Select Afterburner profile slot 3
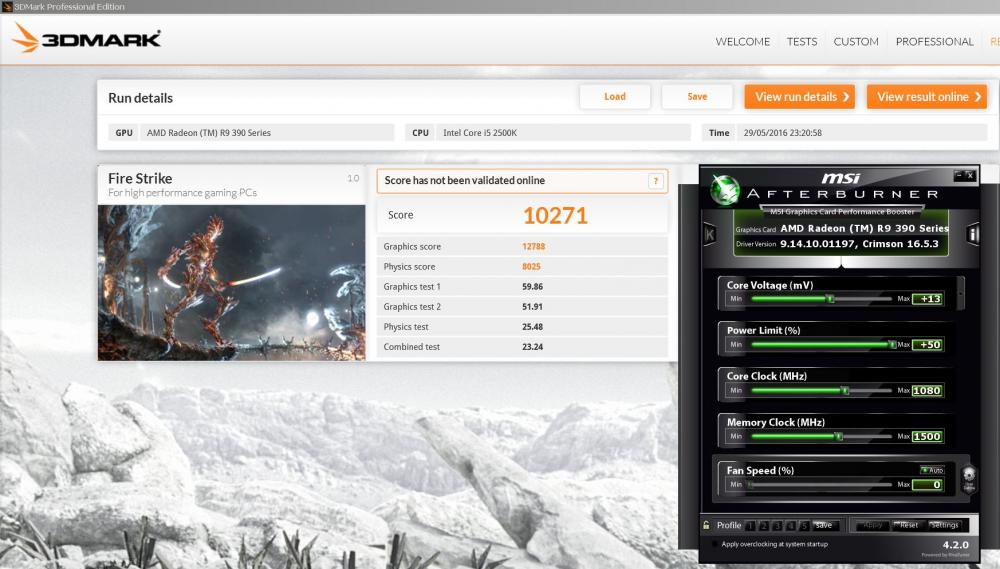This screenshot has width=1000, height=569. coord(777,526)
